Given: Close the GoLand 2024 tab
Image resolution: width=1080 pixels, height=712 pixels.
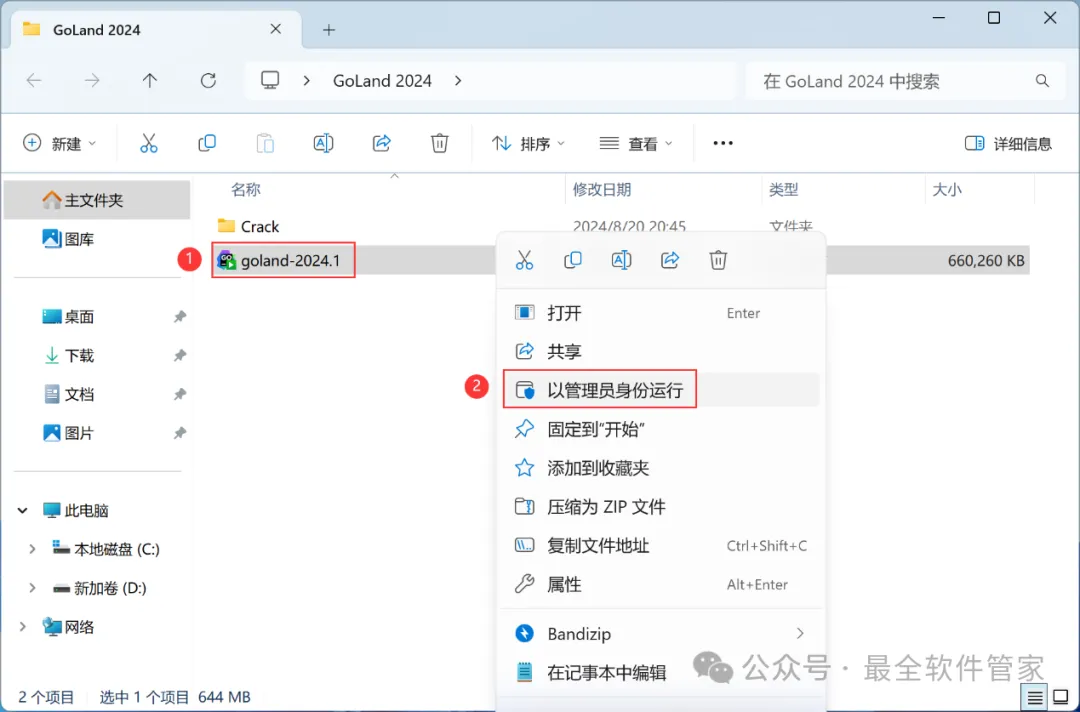Looking at the screenshot, I should click(x=276, y=29).
